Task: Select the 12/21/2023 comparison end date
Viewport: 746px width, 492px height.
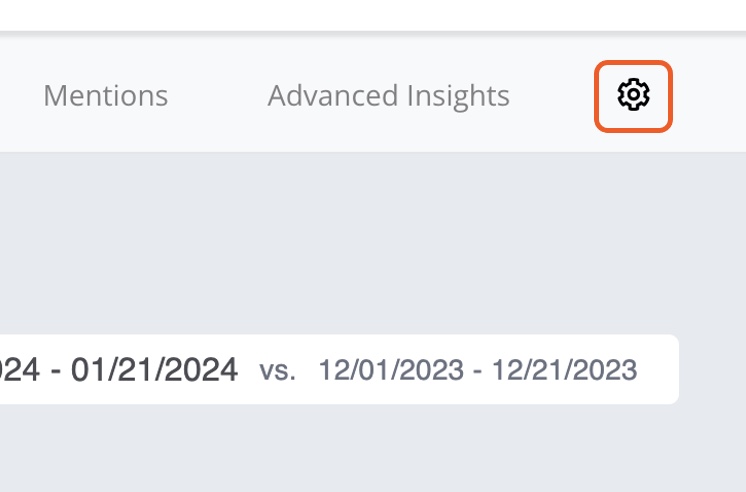Action: (x=564, y=370)
